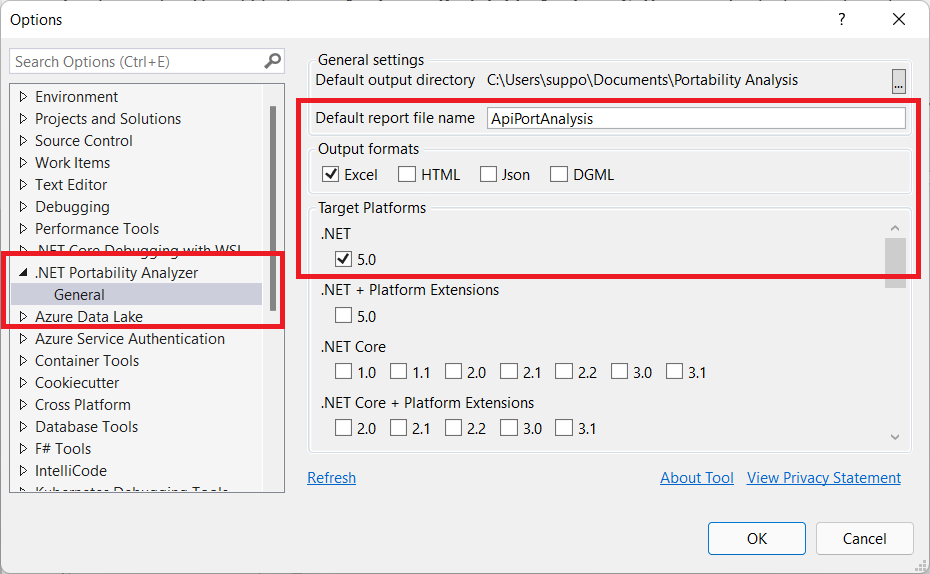
Task: Expand Work Items node arrow
Action: coord(23,162)
